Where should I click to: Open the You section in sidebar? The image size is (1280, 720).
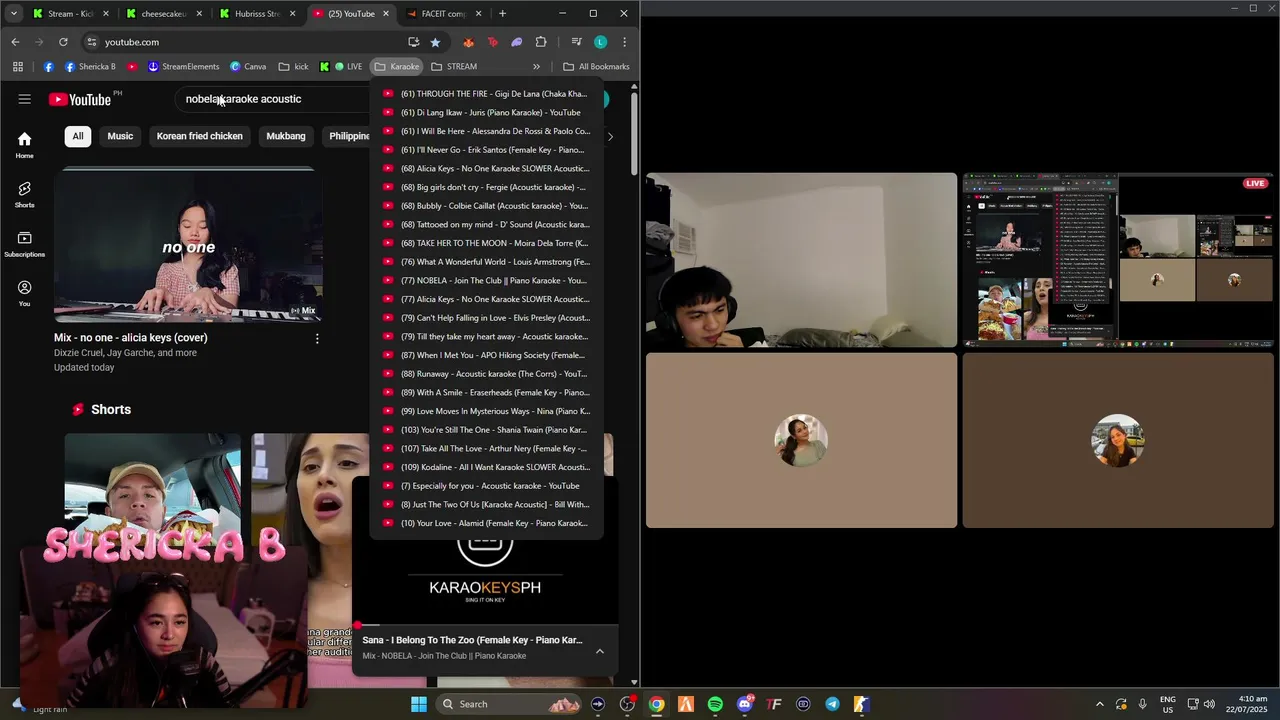[24, 293]
